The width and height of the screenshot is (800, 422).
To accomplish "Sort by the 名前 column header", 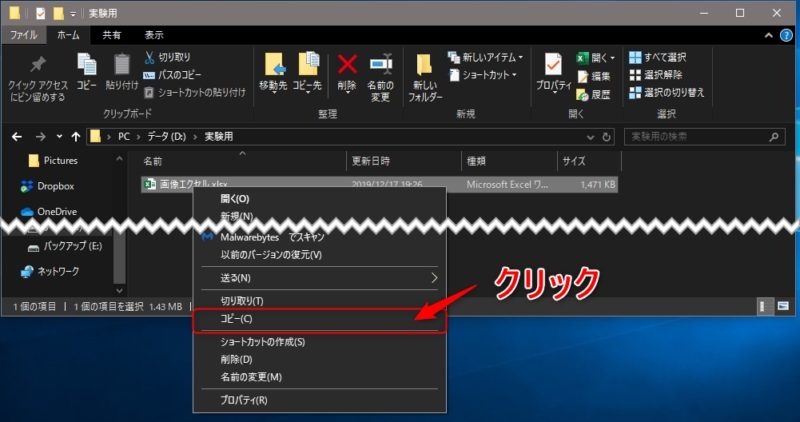I will (x=152, y=161).
